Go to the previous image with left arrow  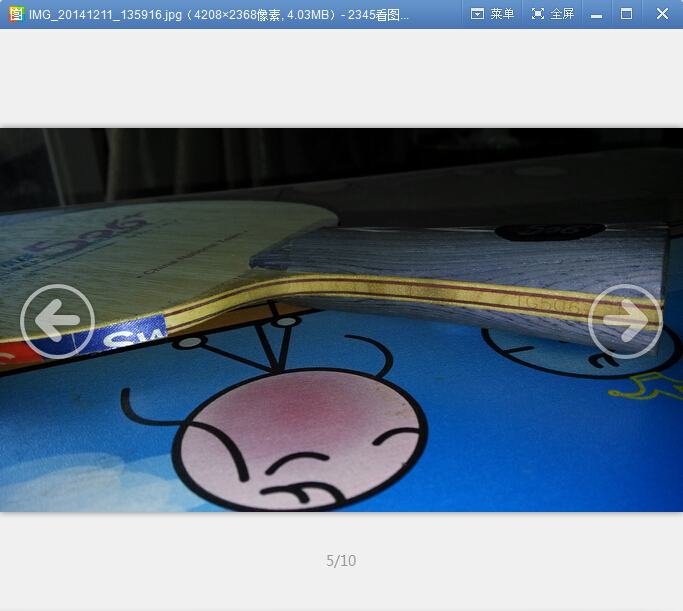57,321
